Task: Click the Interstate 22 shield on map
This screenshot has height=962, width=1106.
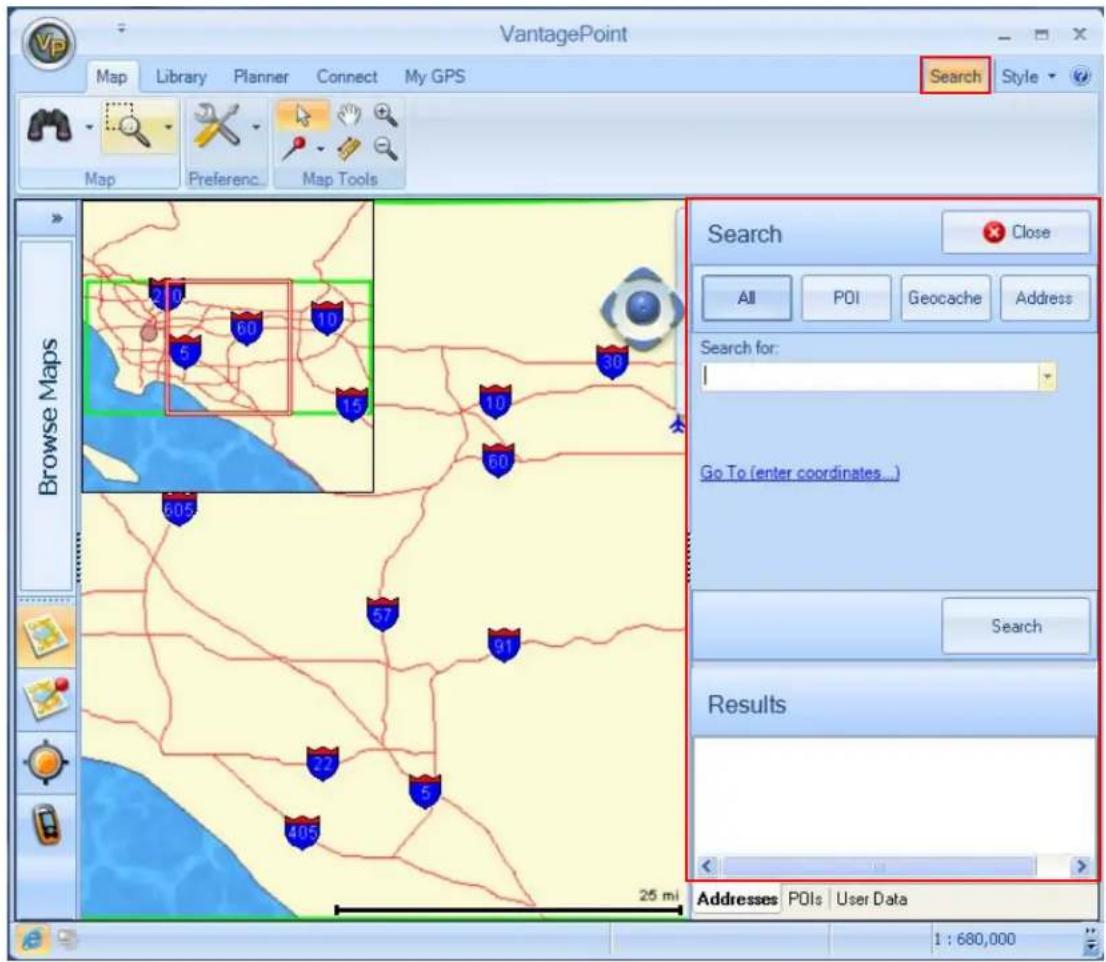Action: click(x=322, y=763)
